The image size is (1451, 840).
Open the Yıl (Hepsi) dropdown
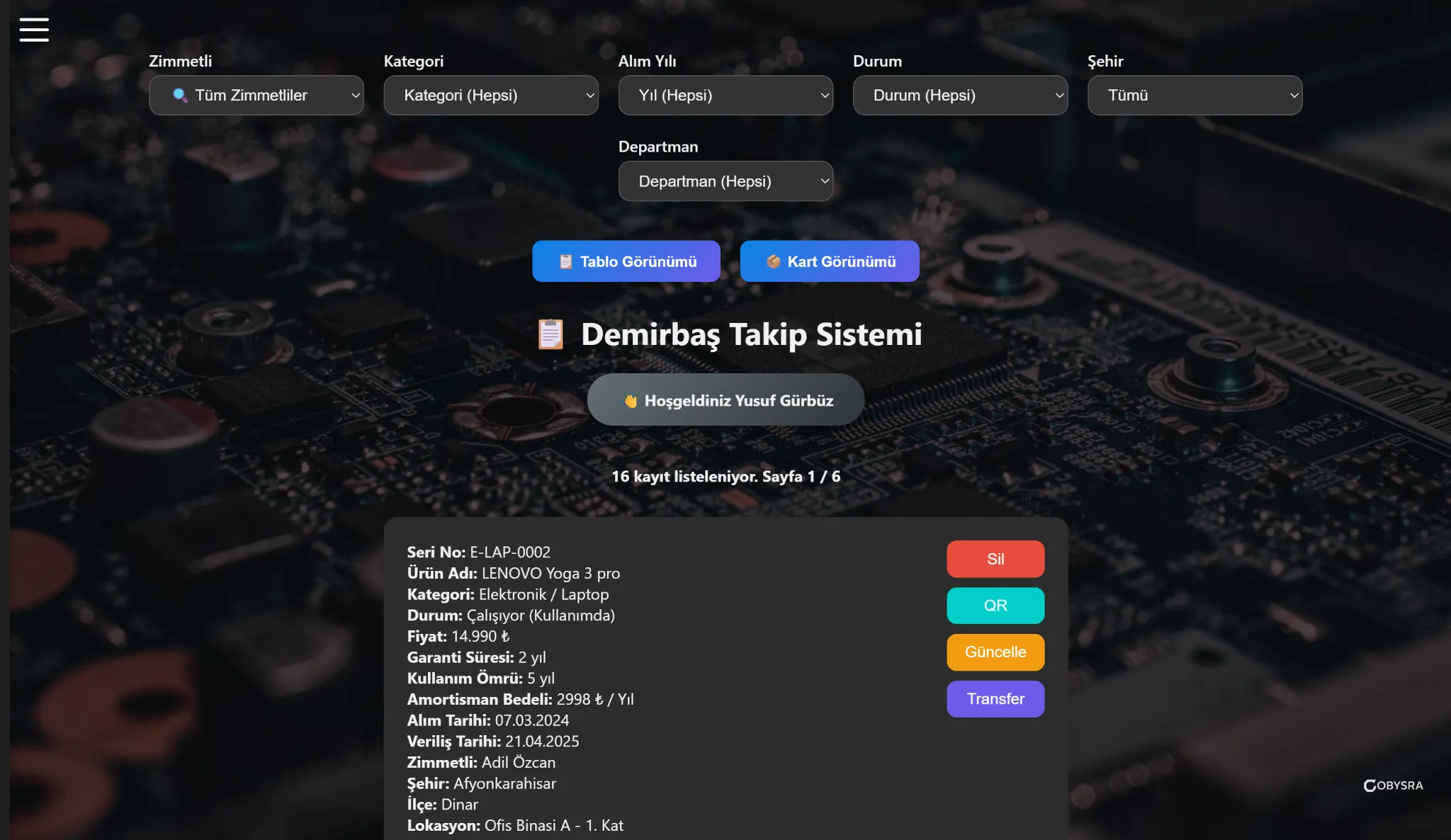tap(725, 96)
